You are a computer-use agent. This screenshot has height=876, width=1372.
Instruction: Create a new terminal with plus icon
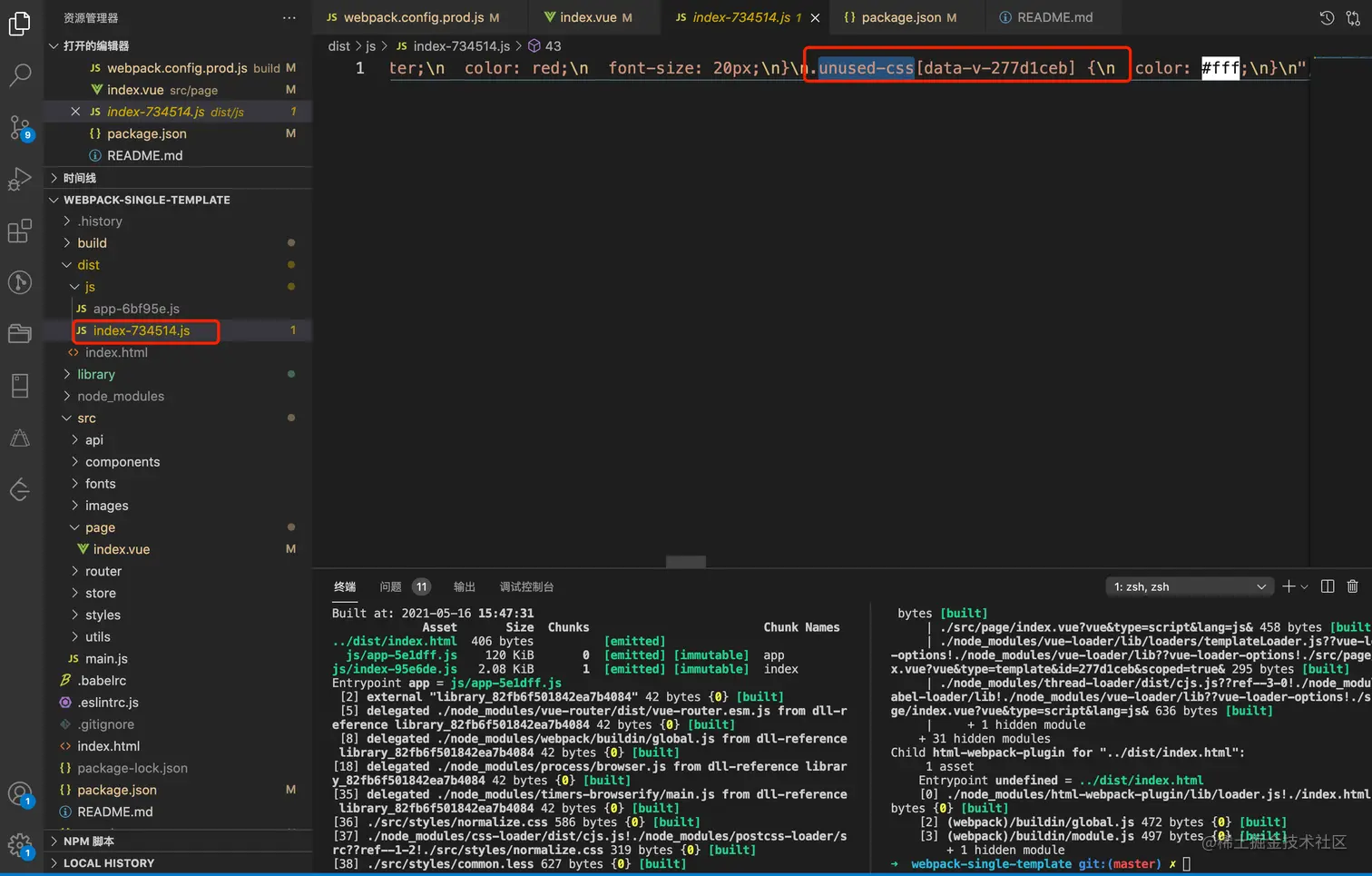click(1289, 586)
